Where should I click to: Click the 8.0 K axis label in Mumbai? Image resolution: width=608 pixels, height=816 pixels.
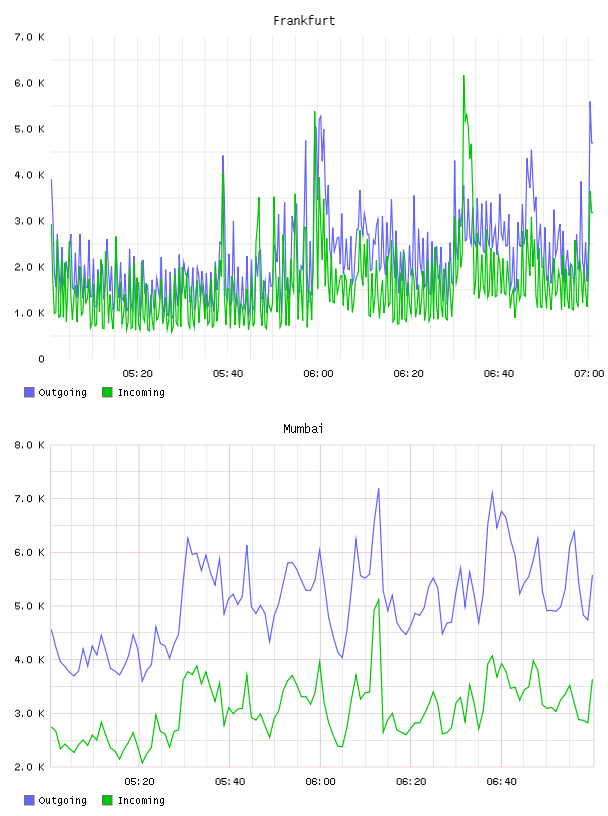(30, 445)
